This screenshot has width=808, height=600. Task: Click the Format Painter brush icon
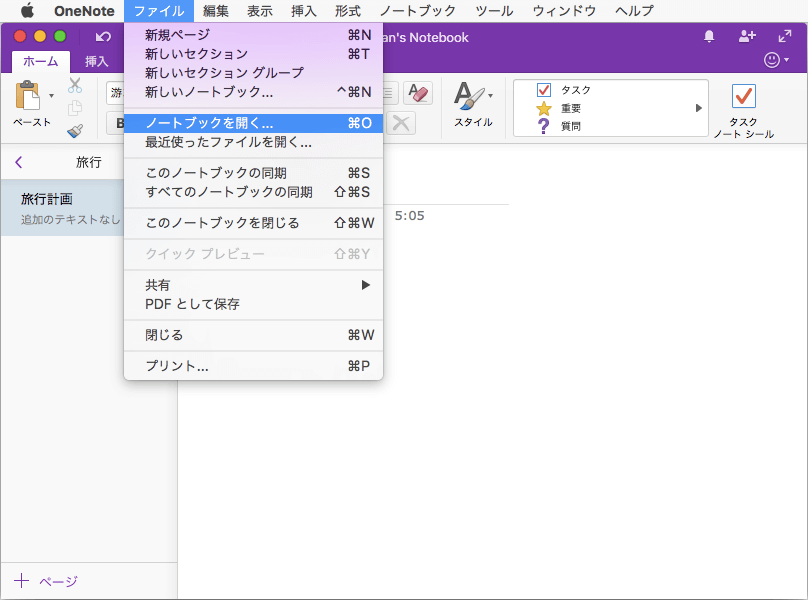[x=75, y=130]
